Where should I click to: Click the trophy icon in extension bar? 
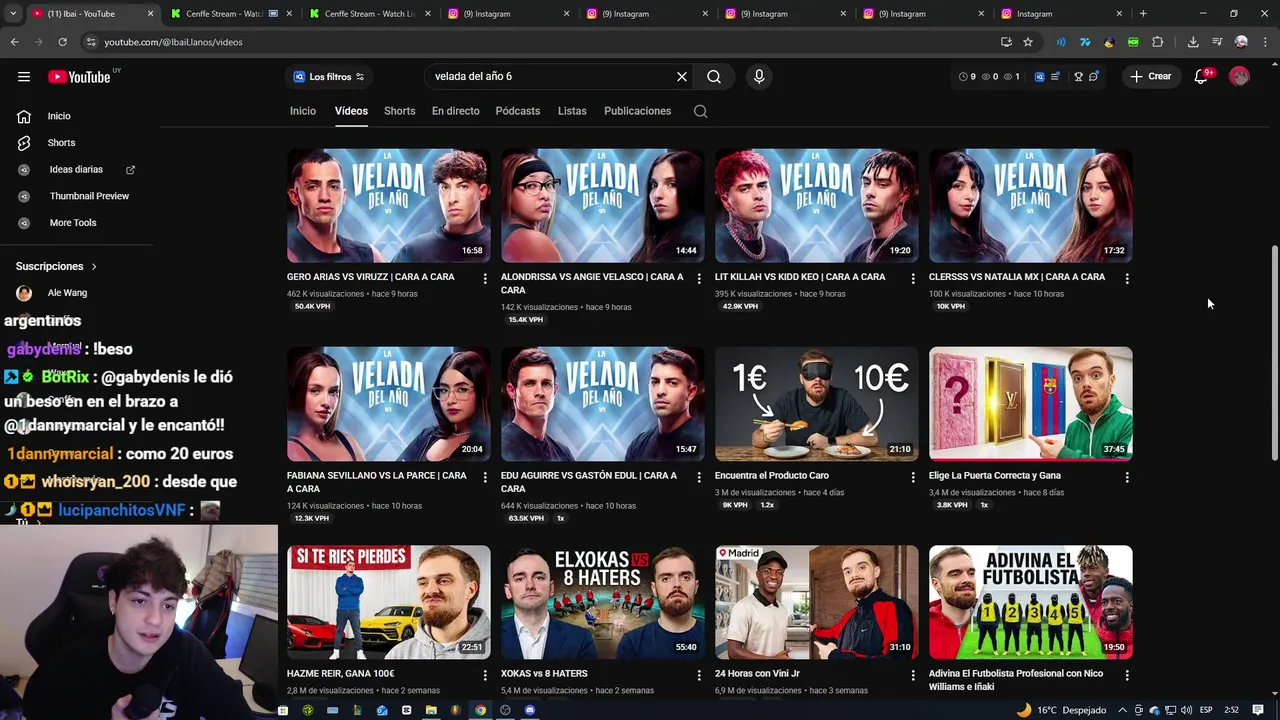tap(1078, 77)
